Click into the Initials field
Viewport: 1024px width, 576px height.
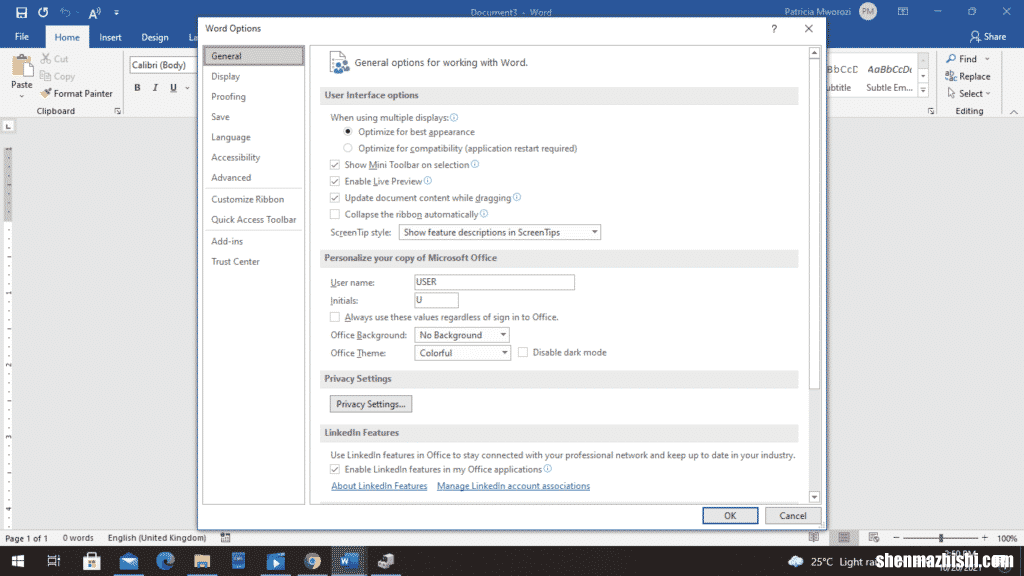point(436,300)
